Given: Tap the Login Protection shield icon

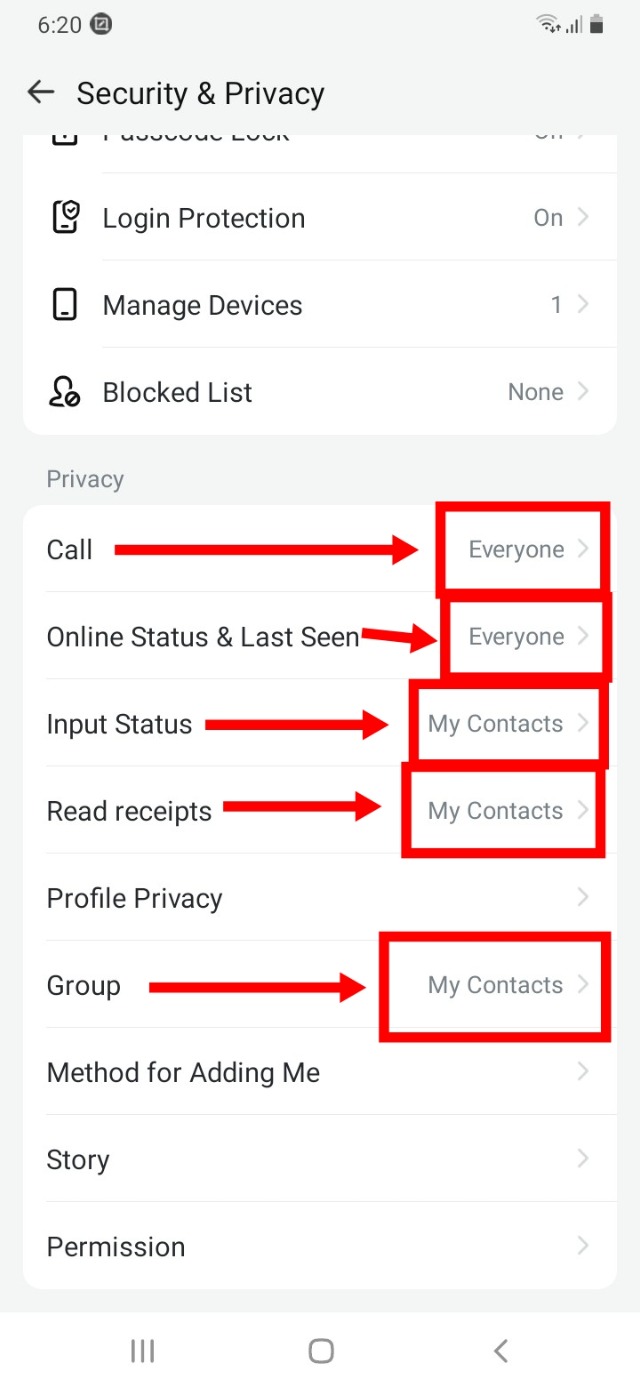Looking at the screenshot, I should click(x=65, y=218).
